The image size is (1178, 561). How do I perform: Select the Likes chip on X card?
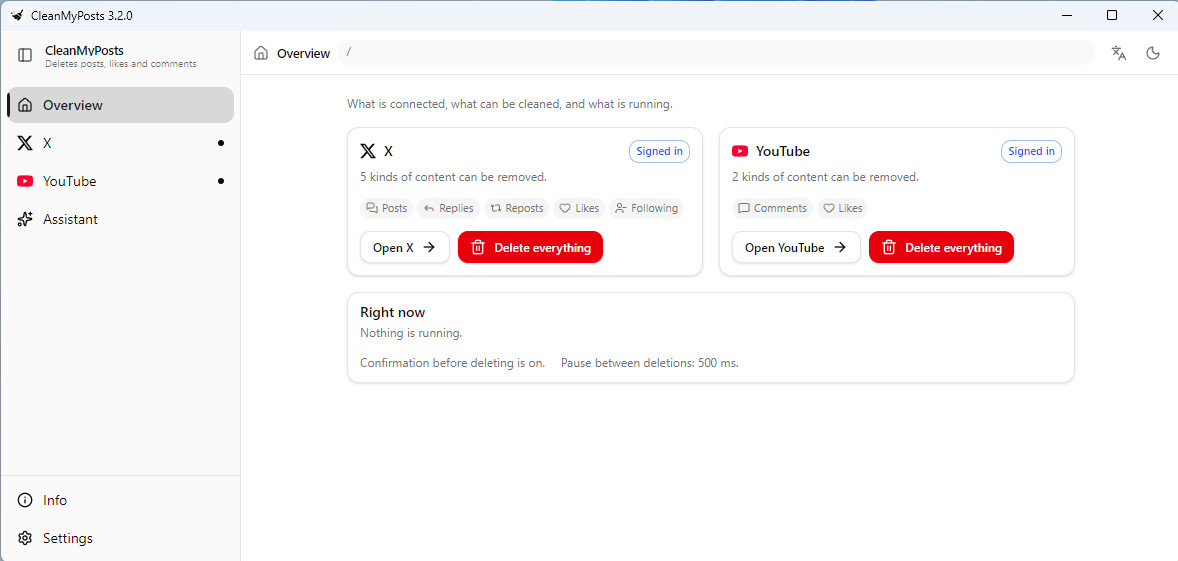pos(579,208)
